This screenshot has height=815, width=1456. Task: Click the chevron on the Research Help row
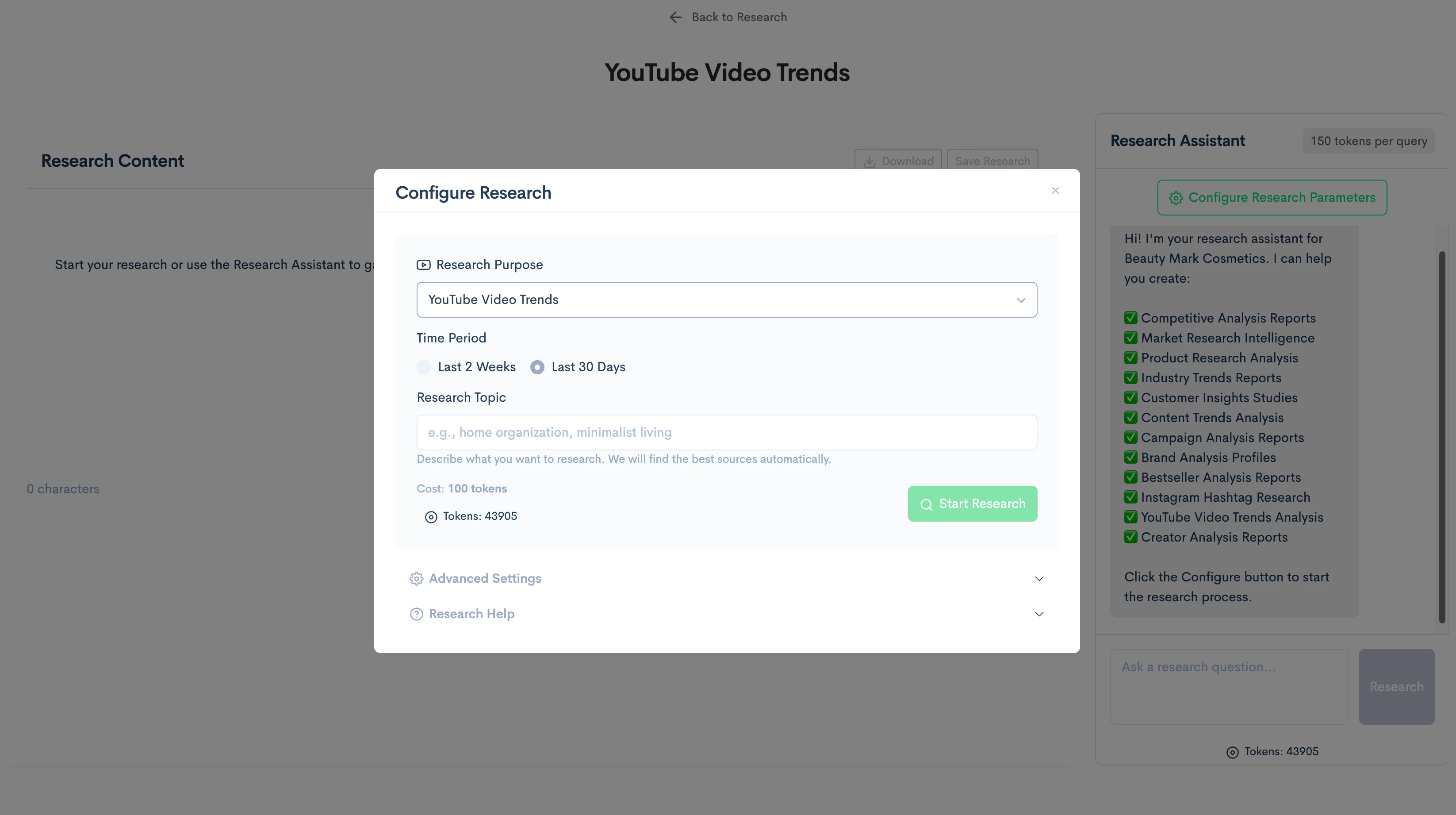1039,614
